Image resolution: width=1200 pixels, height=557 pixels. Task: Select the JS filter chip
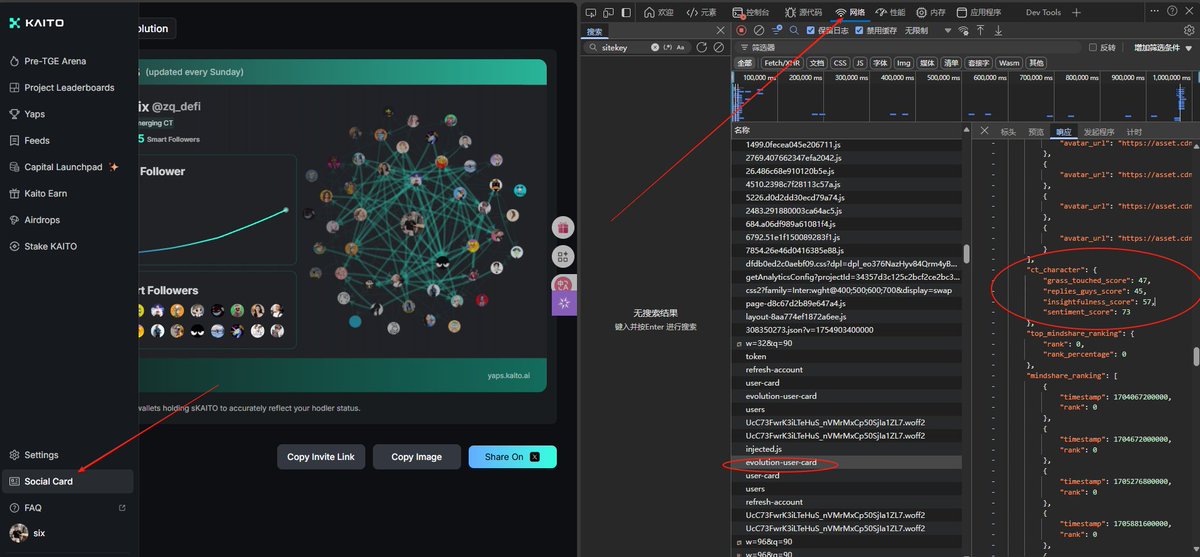[x=860, y=63]
